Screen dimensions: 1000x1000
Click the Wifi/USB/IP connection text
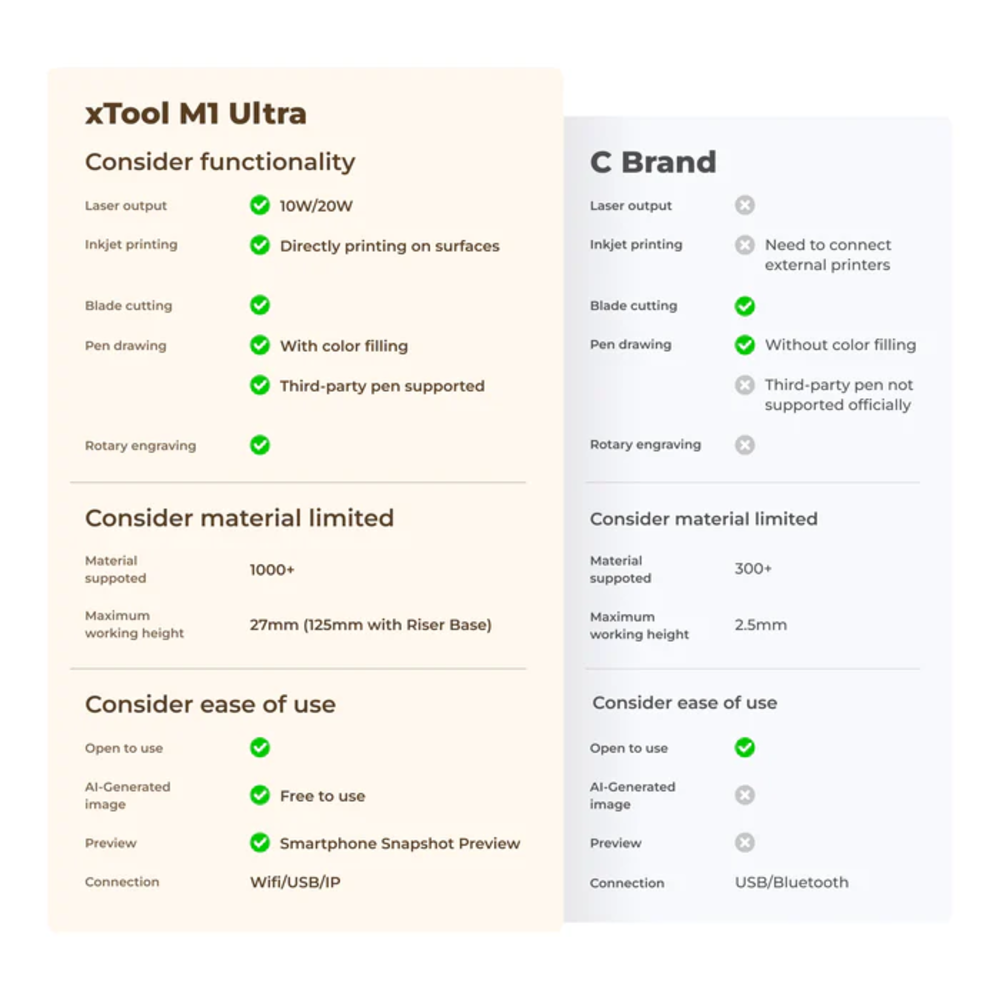pos(296,882)
